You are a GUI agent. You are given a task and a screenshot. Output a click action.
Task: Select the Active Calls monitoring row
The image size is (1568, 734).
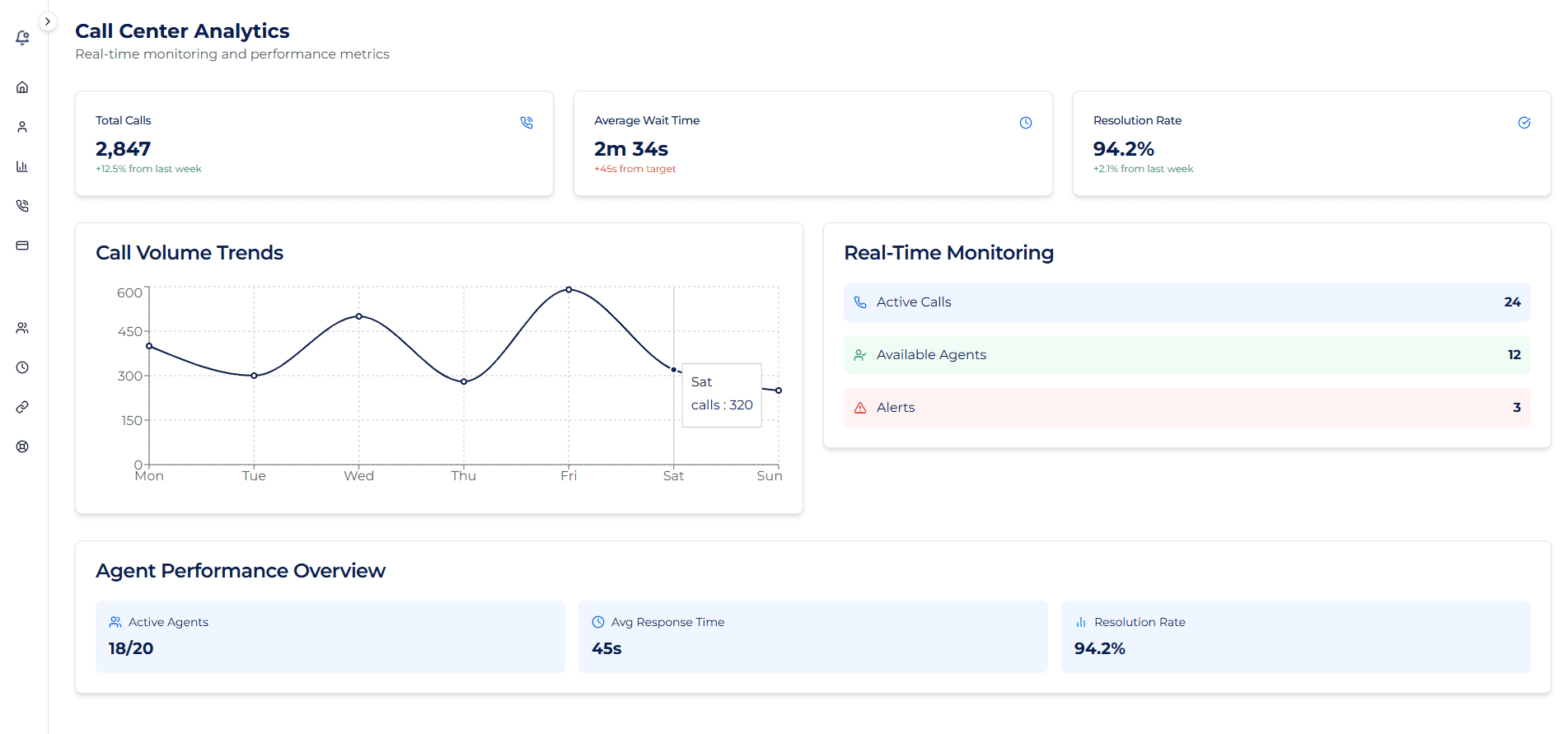tap(1187, 302)
